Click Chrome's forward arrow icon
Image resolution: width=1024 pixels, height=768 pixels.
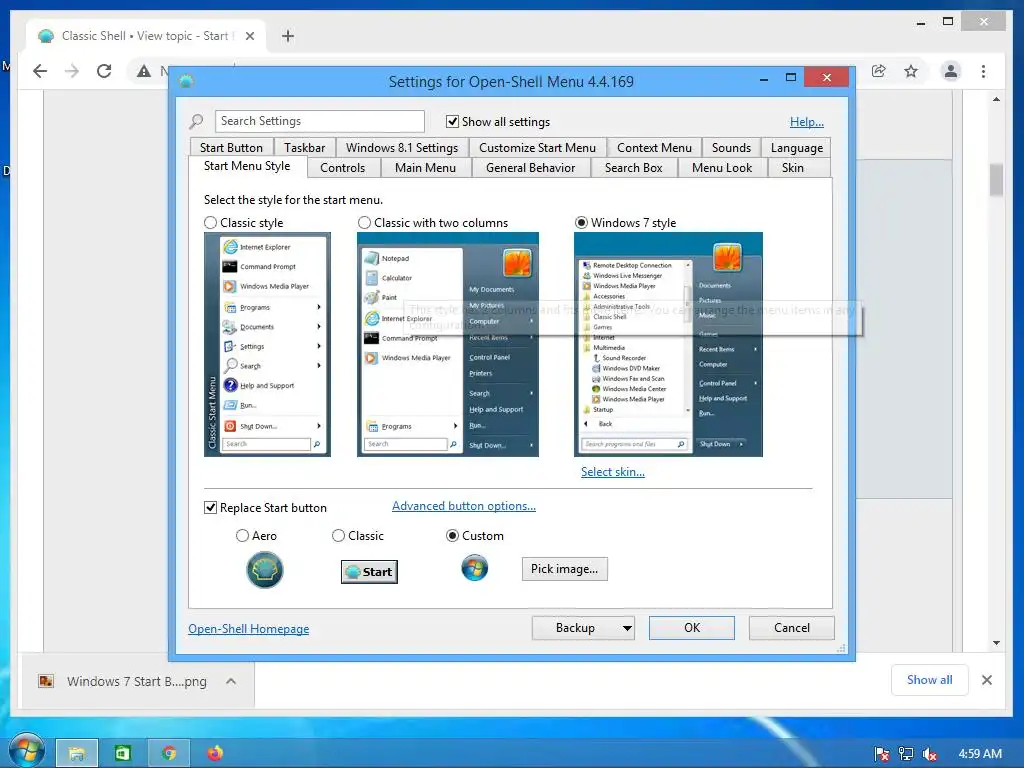pyautogui.click(x=72, y=71)
